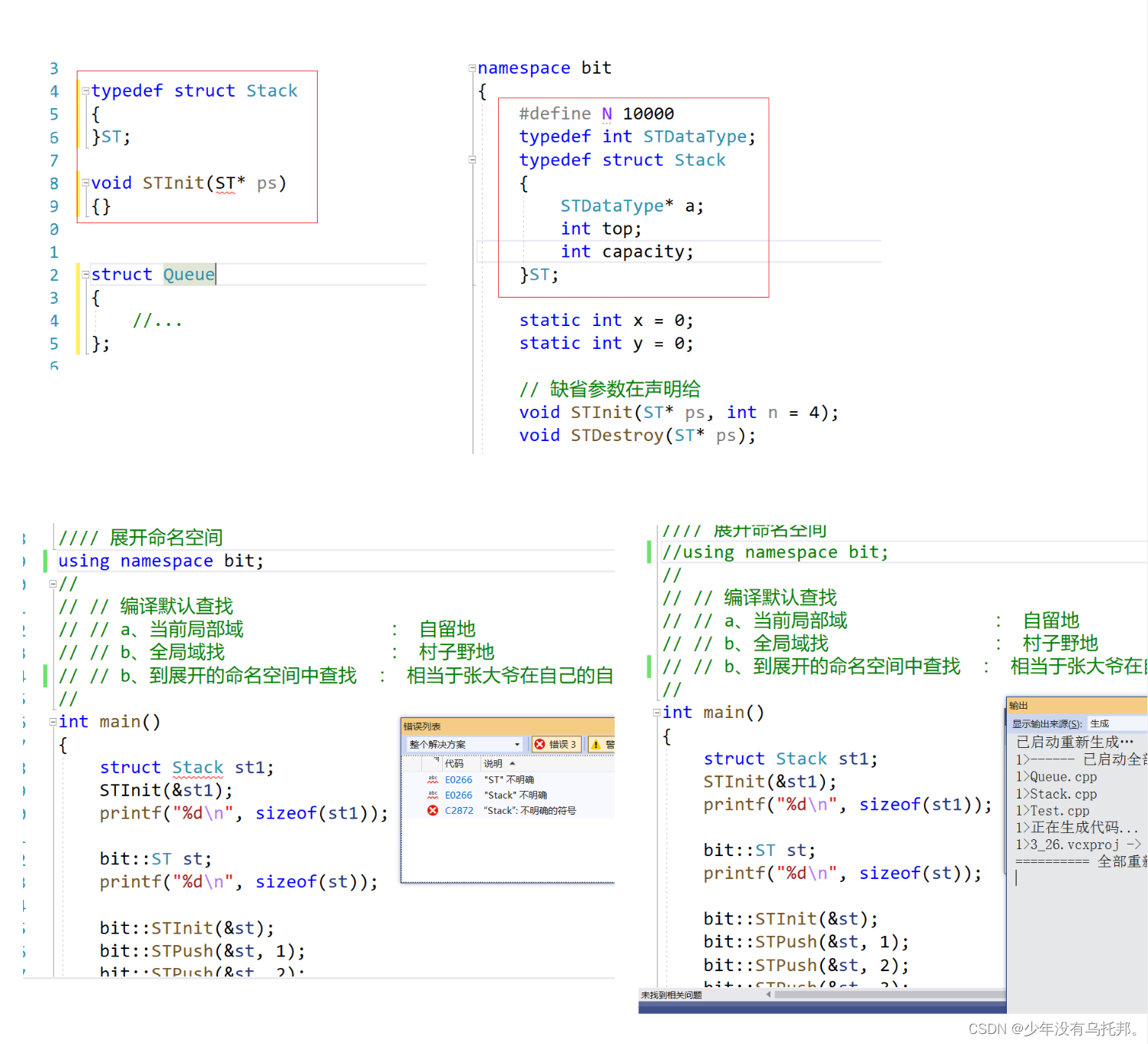
Task: Toggle the 错误 3 errors filter
Action: [x=556, y=744]
